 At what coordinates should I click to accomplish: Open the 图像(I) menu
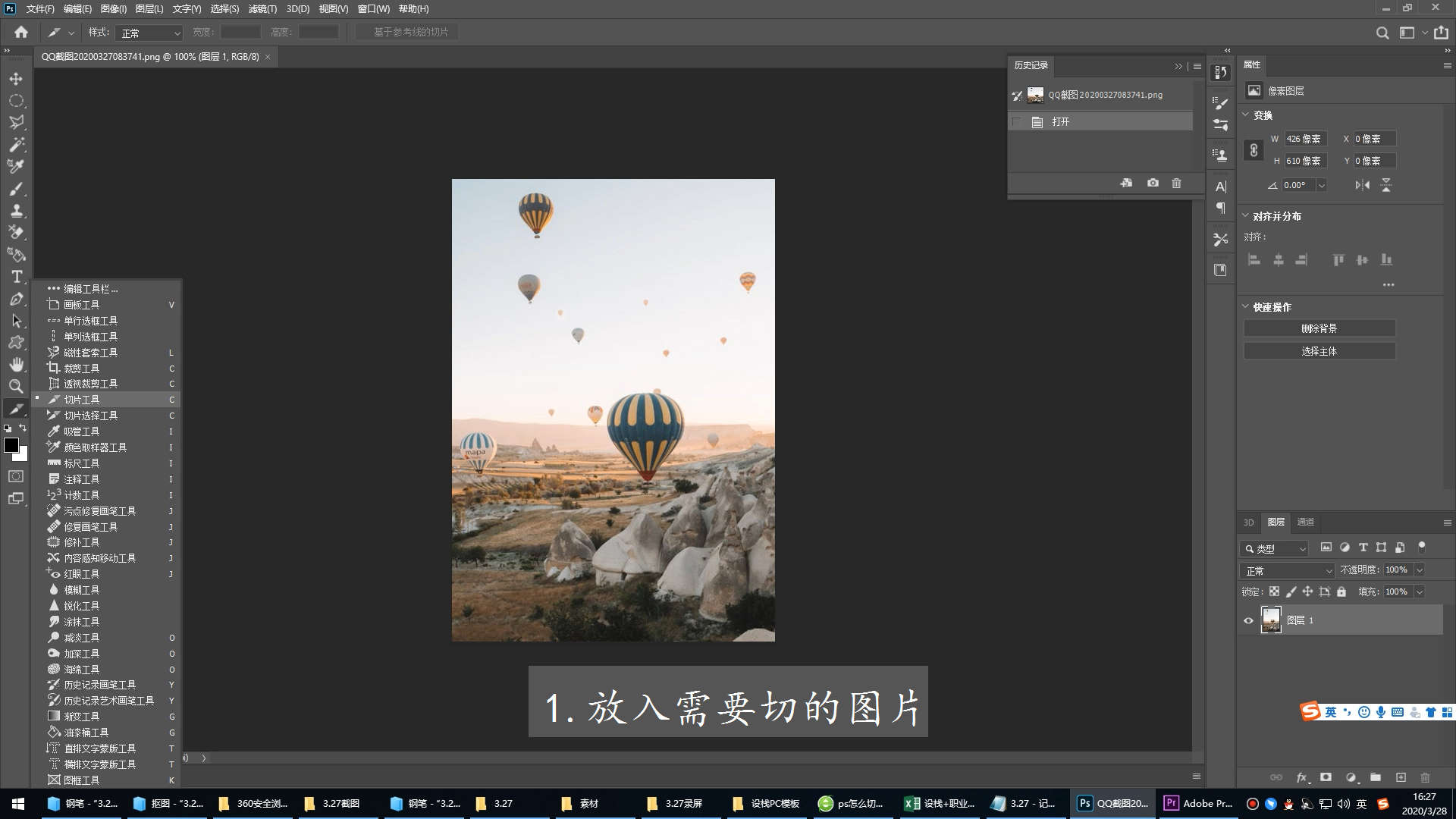(x=113, y=9)
